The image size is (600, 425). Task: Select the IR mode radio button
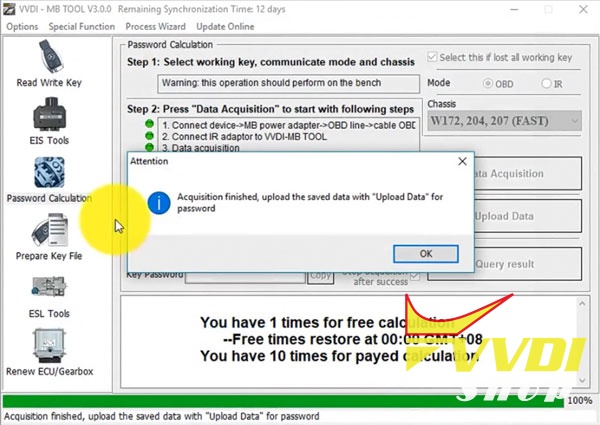(x=546, y=83)
